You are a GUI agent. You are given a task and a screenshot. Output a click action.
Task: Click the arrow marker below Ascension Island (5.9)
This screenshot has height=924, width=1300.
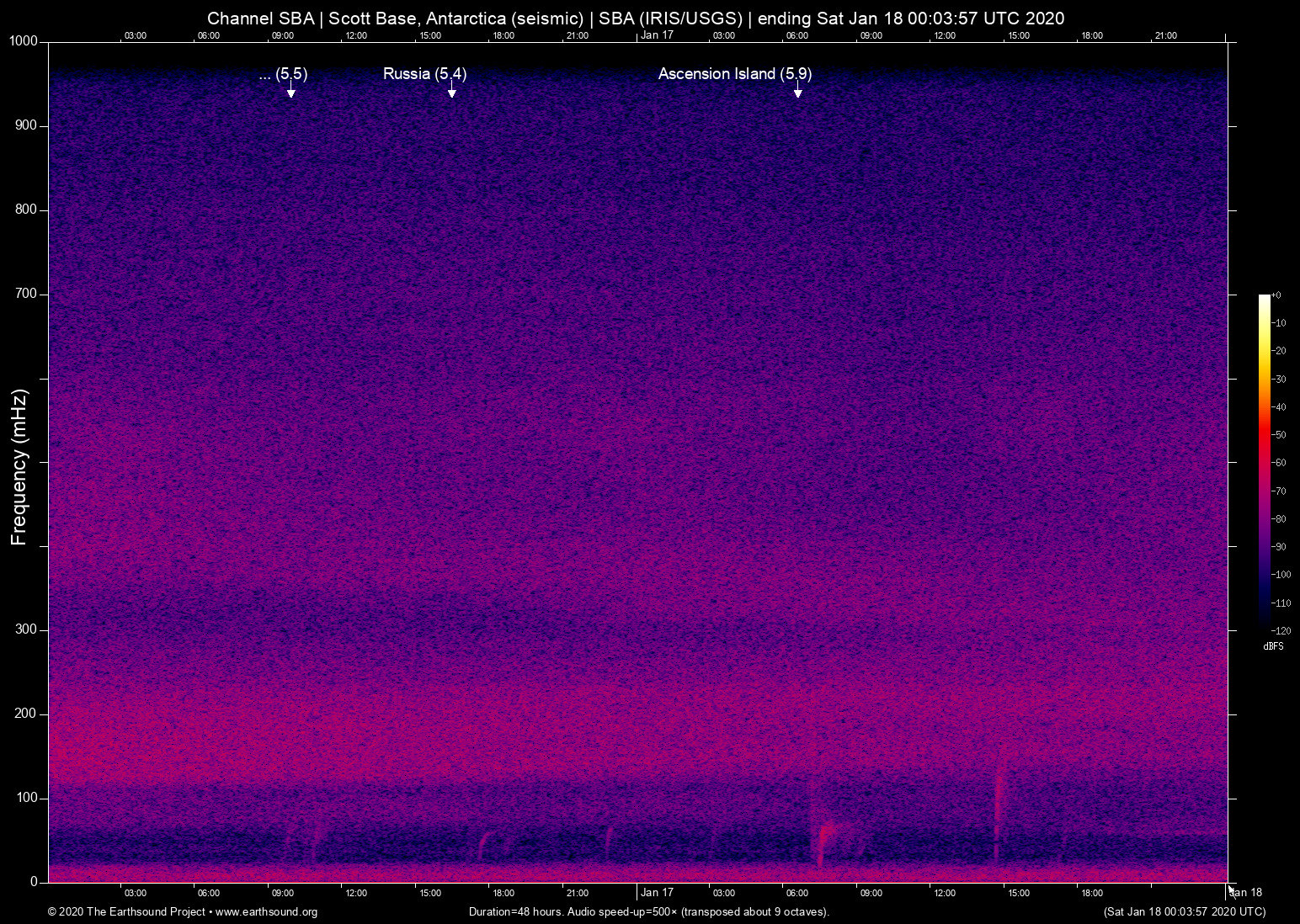click(x=797, y=90)
